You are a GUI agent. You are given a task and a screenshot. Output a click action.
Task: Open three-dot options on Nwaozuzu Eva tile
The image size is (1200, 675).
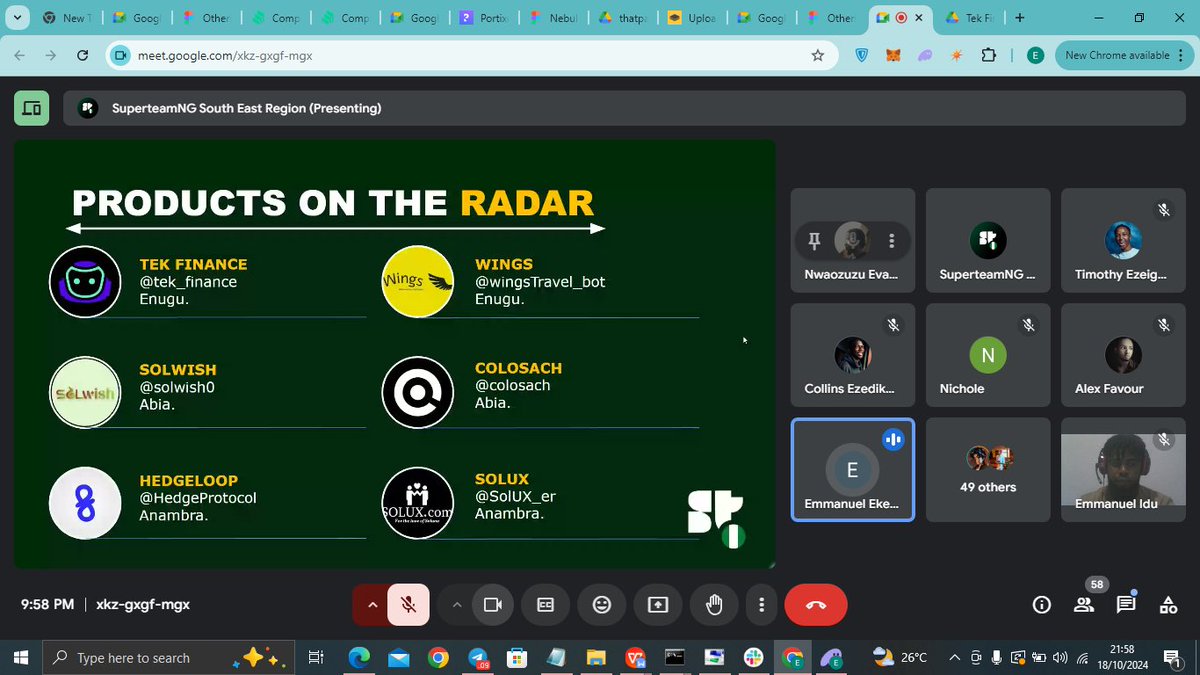(x=891, y=240)
